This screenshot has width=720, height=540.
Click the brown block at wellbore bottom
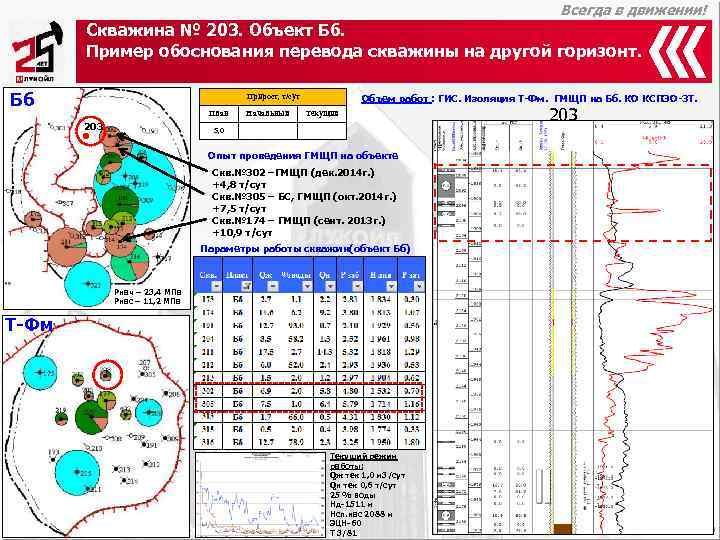(562, 529)
